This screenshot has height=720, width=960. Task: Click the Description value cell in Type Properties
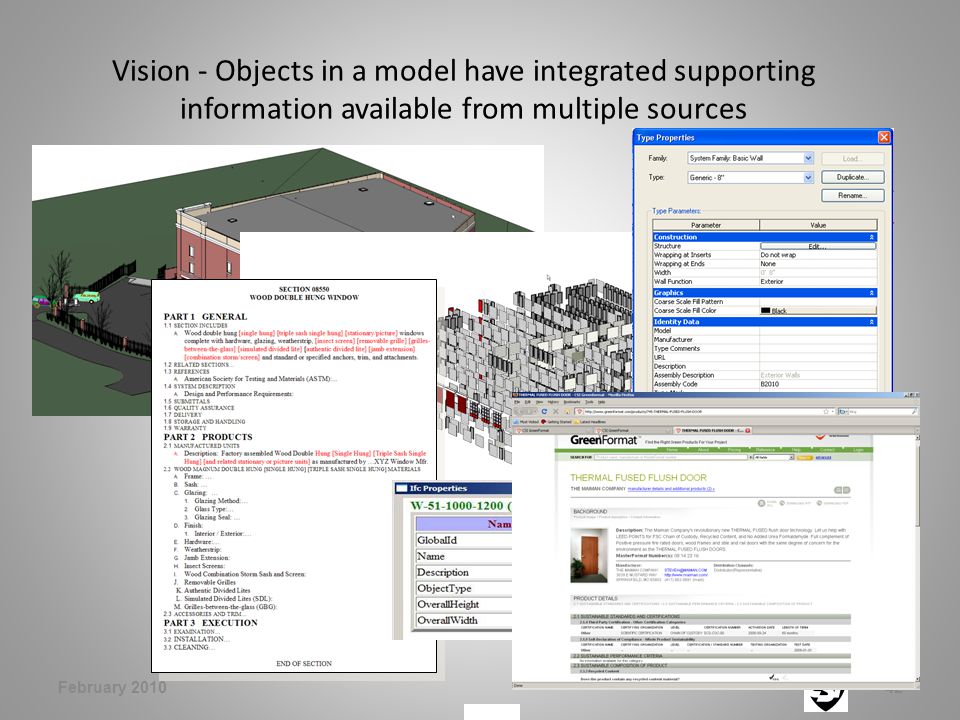(818, 366)
